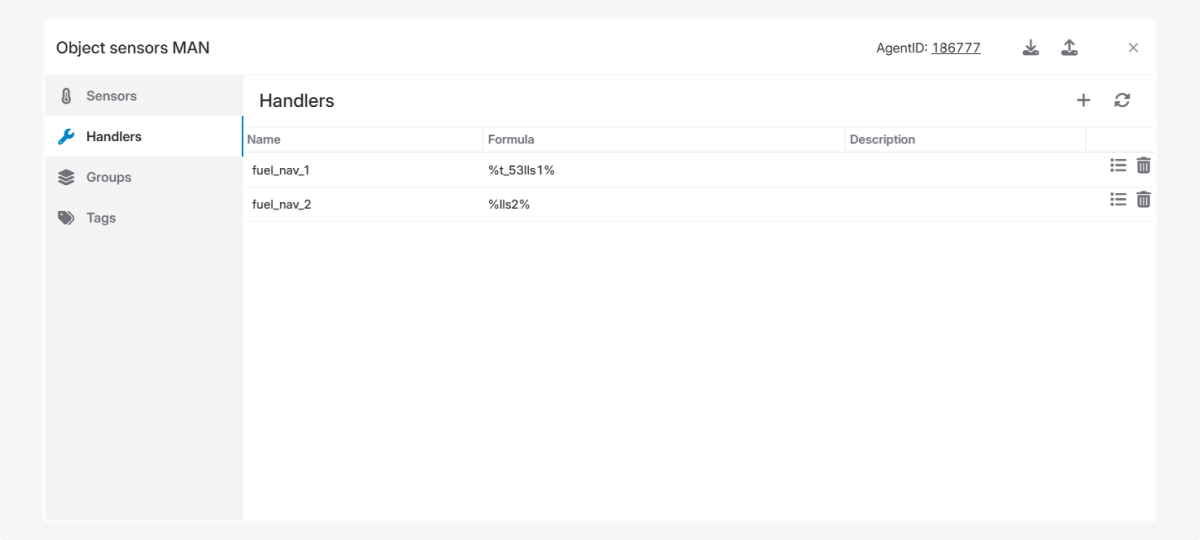The width and height of the screenshot is (1200, 540).
Task: Click the upload icon in header
Action: (x=1069, y=48)
